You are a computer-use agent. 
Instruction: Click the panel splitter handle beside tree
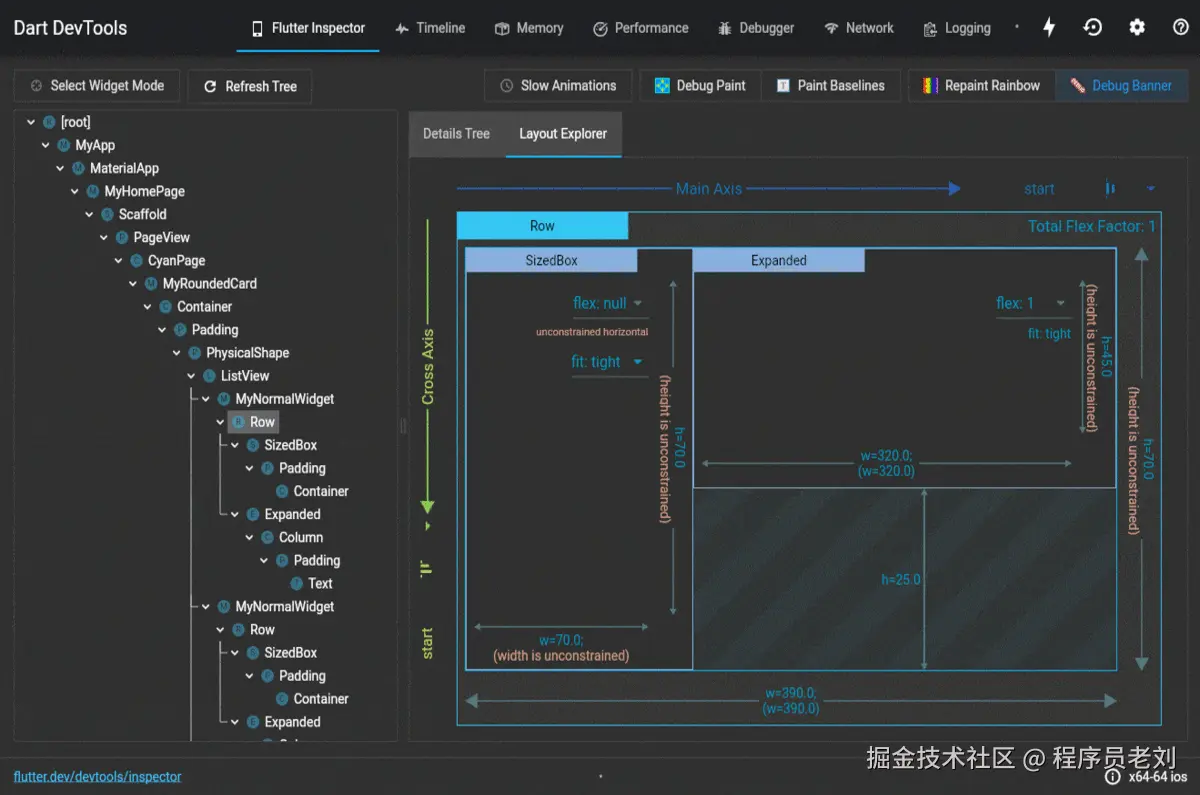pos(403,426)
